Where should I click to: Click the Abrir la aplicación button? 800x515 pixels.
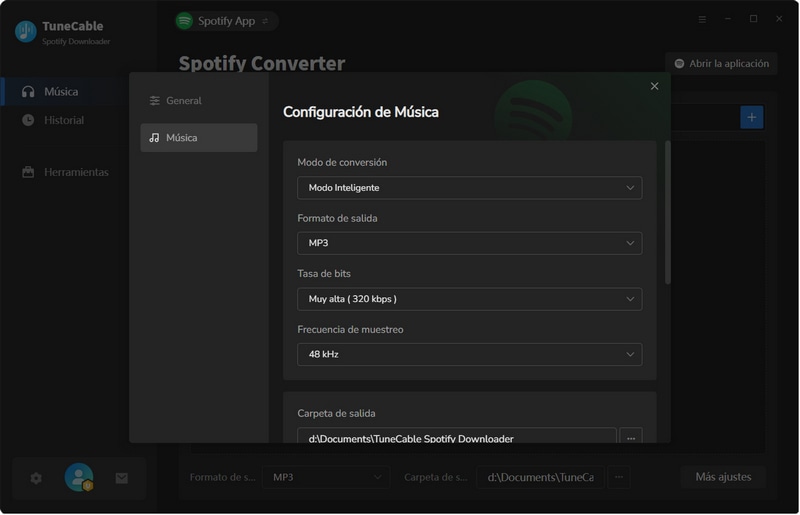tap(721, 64)
